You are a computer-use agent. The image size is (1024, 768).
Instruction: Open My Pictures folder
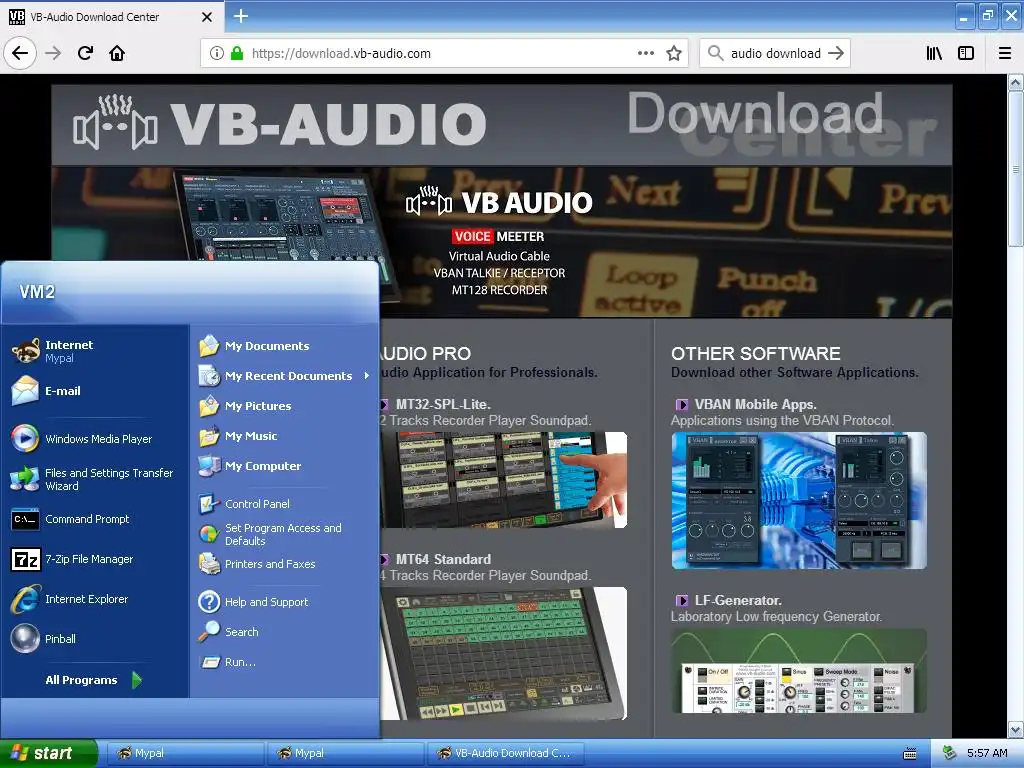click(x=284, y=406)
